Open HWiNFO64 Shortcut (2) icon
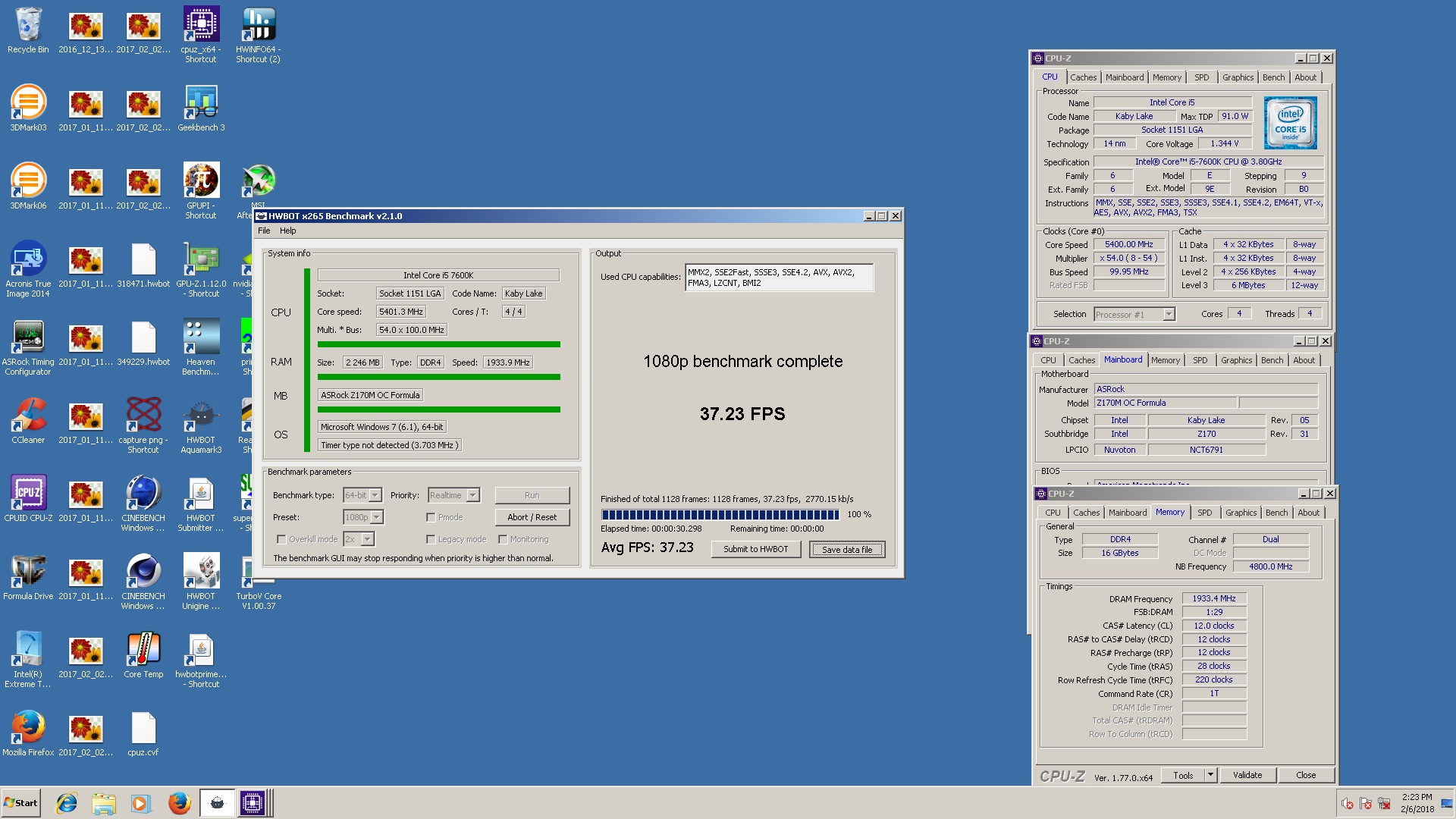This screenshot has width=1456, height=819. click(x=259, y=34)
